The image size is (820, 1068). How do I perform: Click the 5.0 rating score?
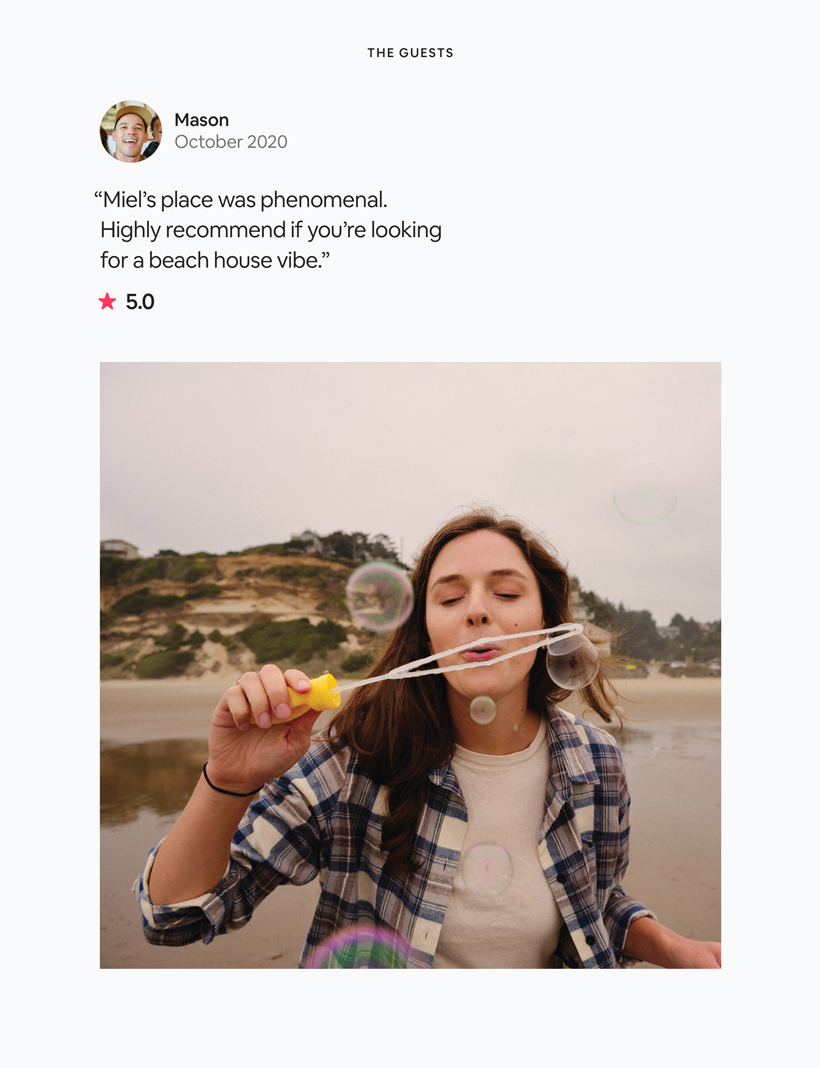(140, 302)
